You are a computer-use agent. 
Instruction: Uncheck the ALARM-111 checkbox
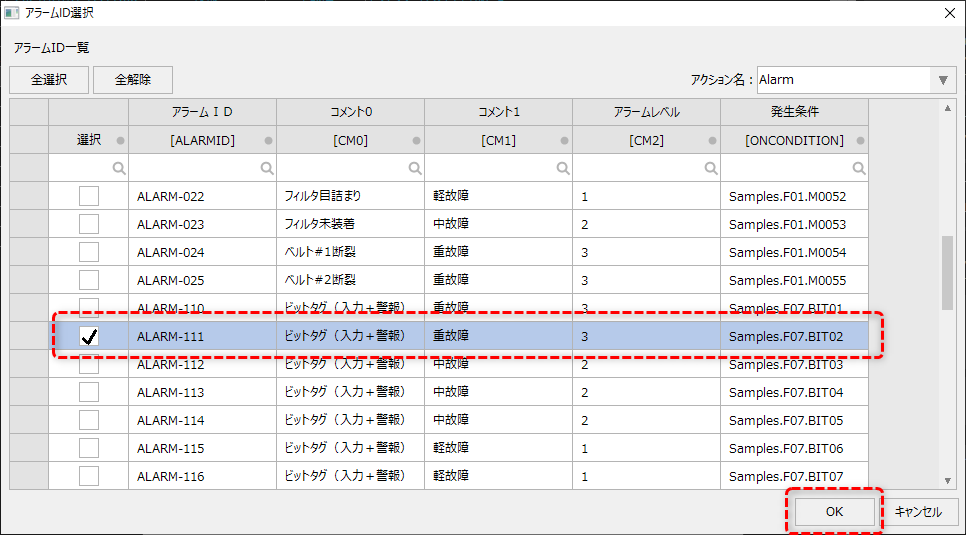[89, 337]
